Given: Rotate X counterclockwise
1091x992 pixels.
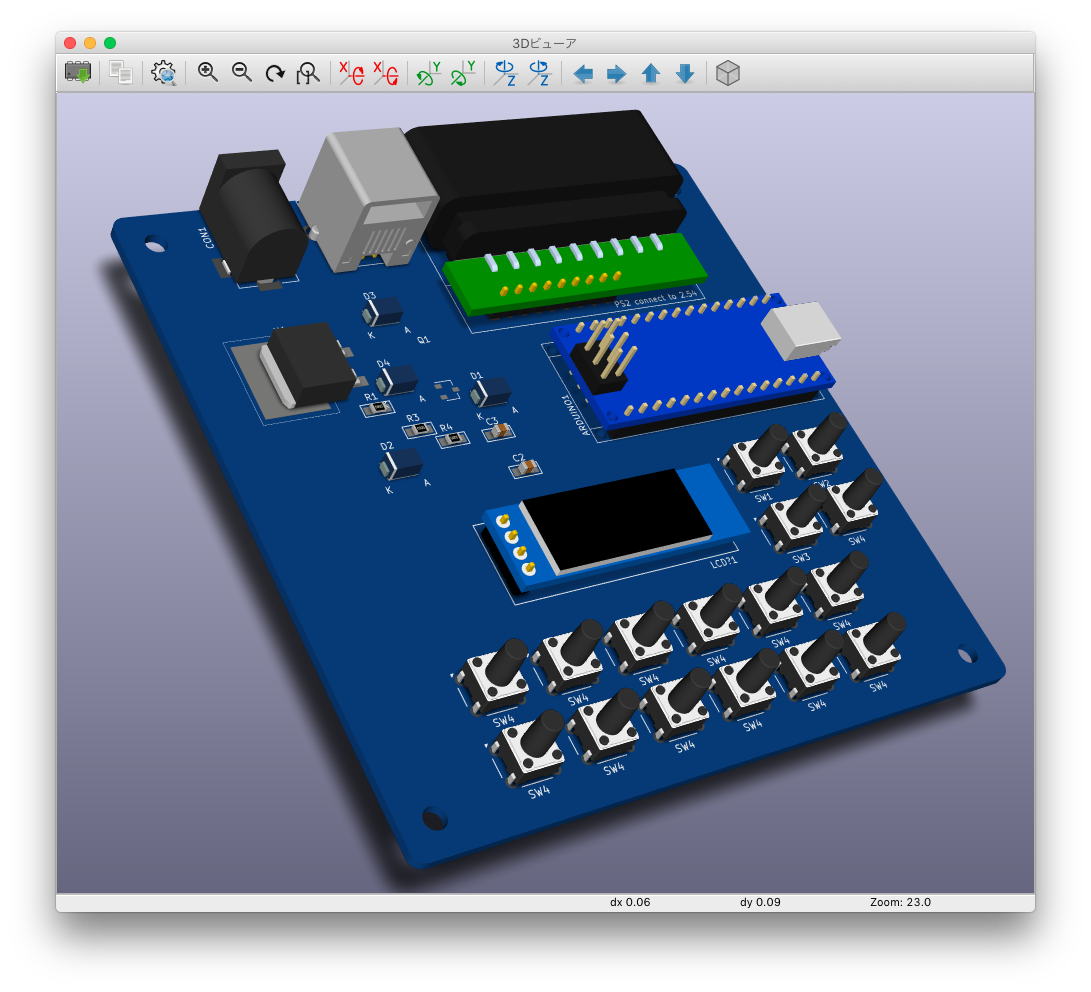Looking at the screenshot, I should coord(385,72).
